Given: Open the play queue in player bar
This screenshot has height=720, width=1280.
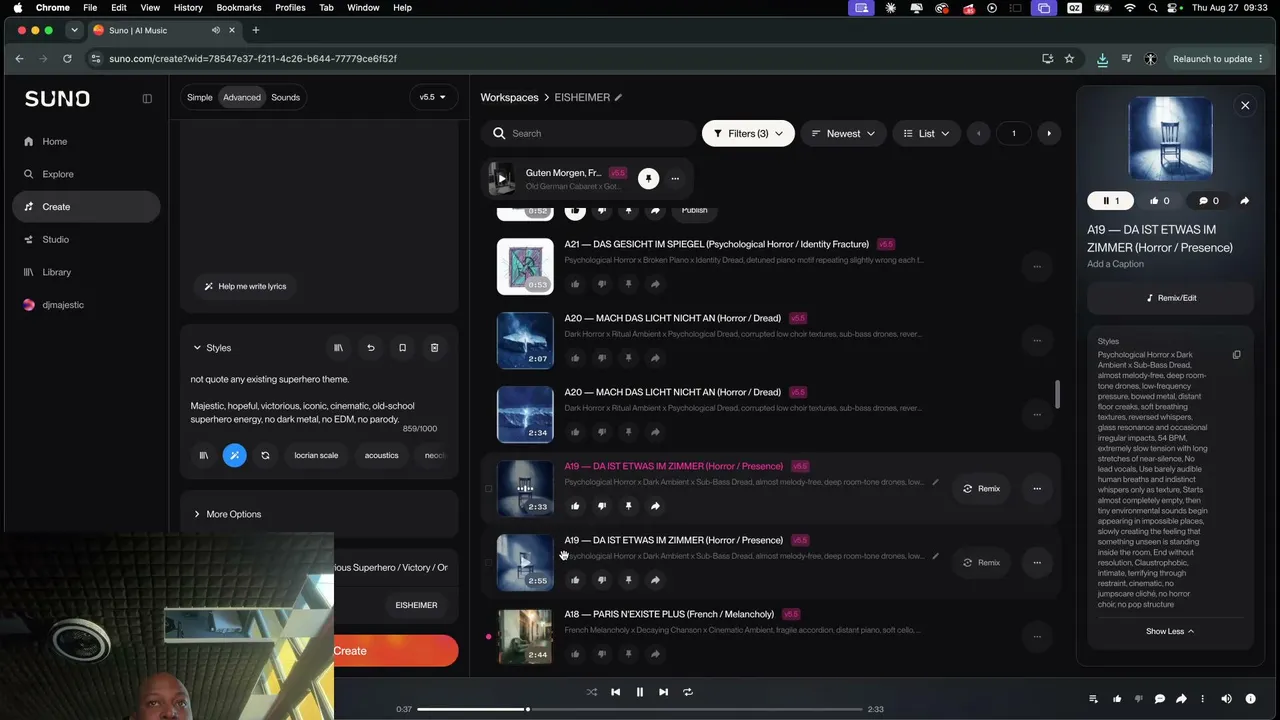Looking at the screenshot, I should (x=1093, y=699).
